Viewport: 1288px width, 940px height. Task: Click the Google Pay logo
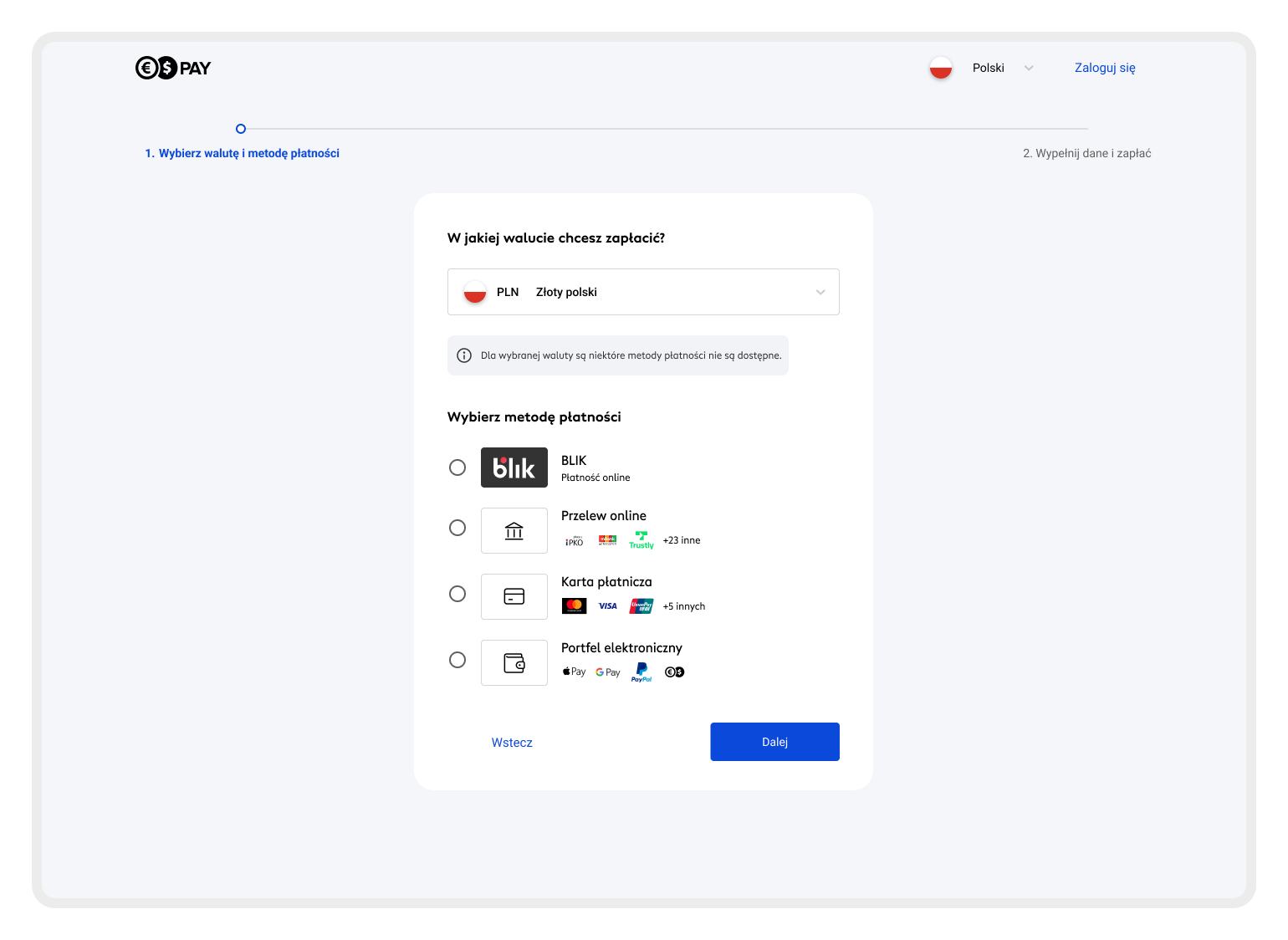[608, 672]
